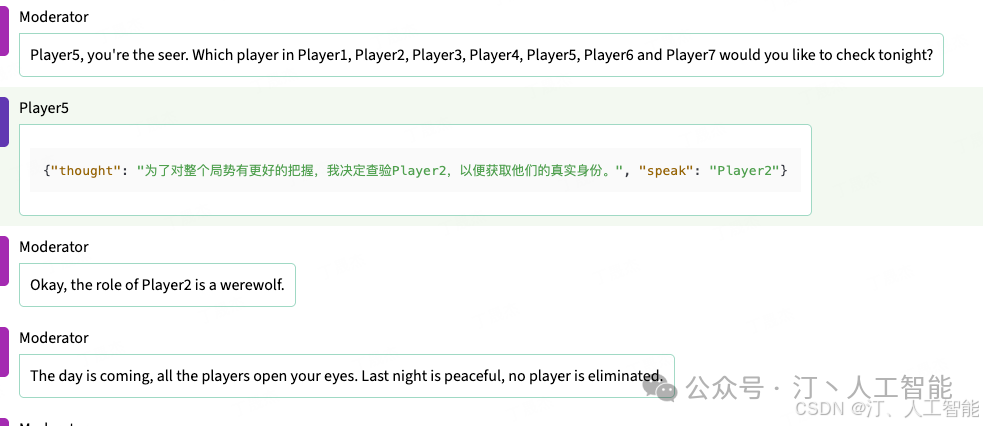Click the WeChat logo icon in the watermark
Image resolution: width=983 pixels, height=426 pixels.
pyautogui.click(x=662, y=385)
